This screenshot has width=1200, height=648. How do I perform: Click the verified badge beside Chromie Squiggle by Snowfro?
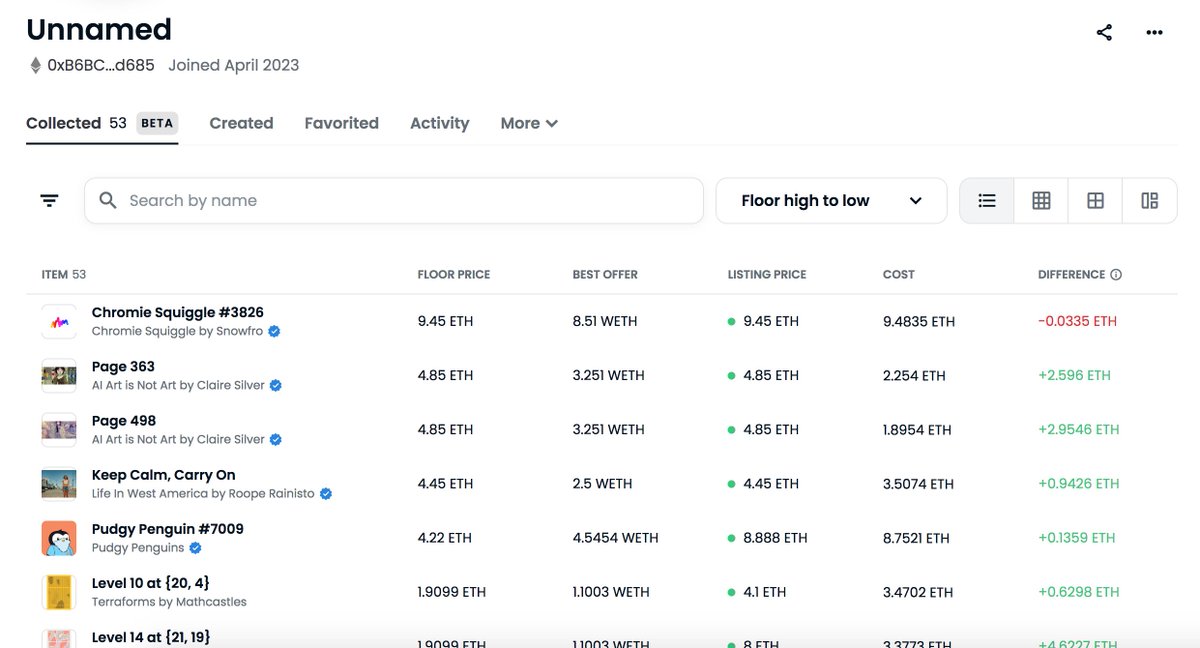pyautogui.click(x=273, y=330)
